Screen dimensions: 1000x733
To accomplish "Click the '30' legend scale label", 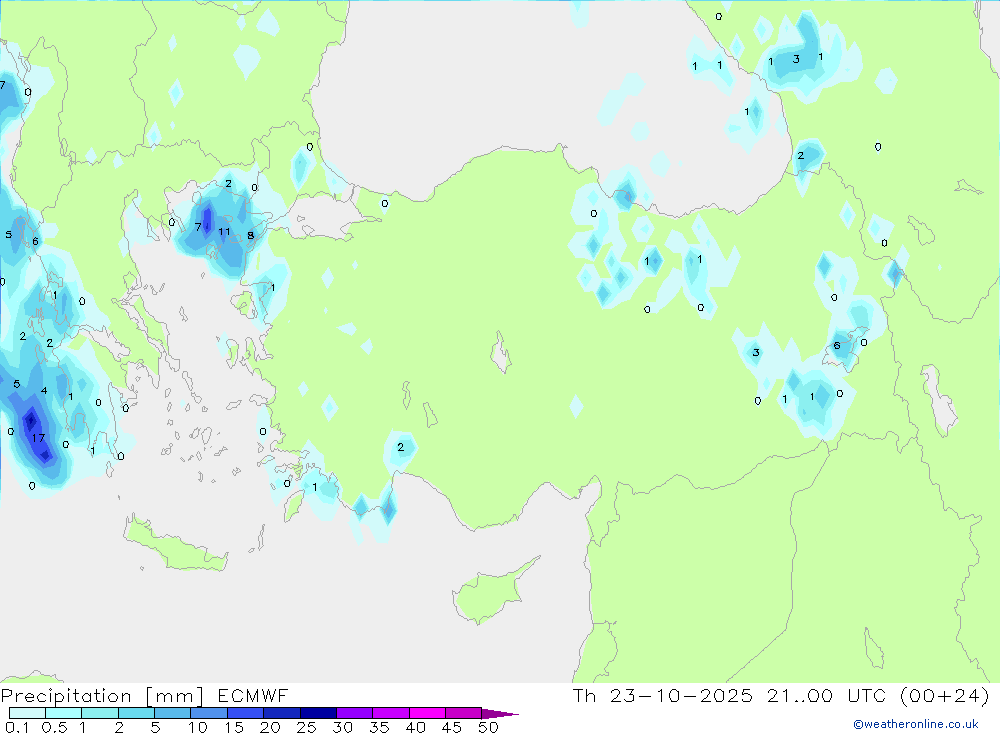I will (343, 727).
